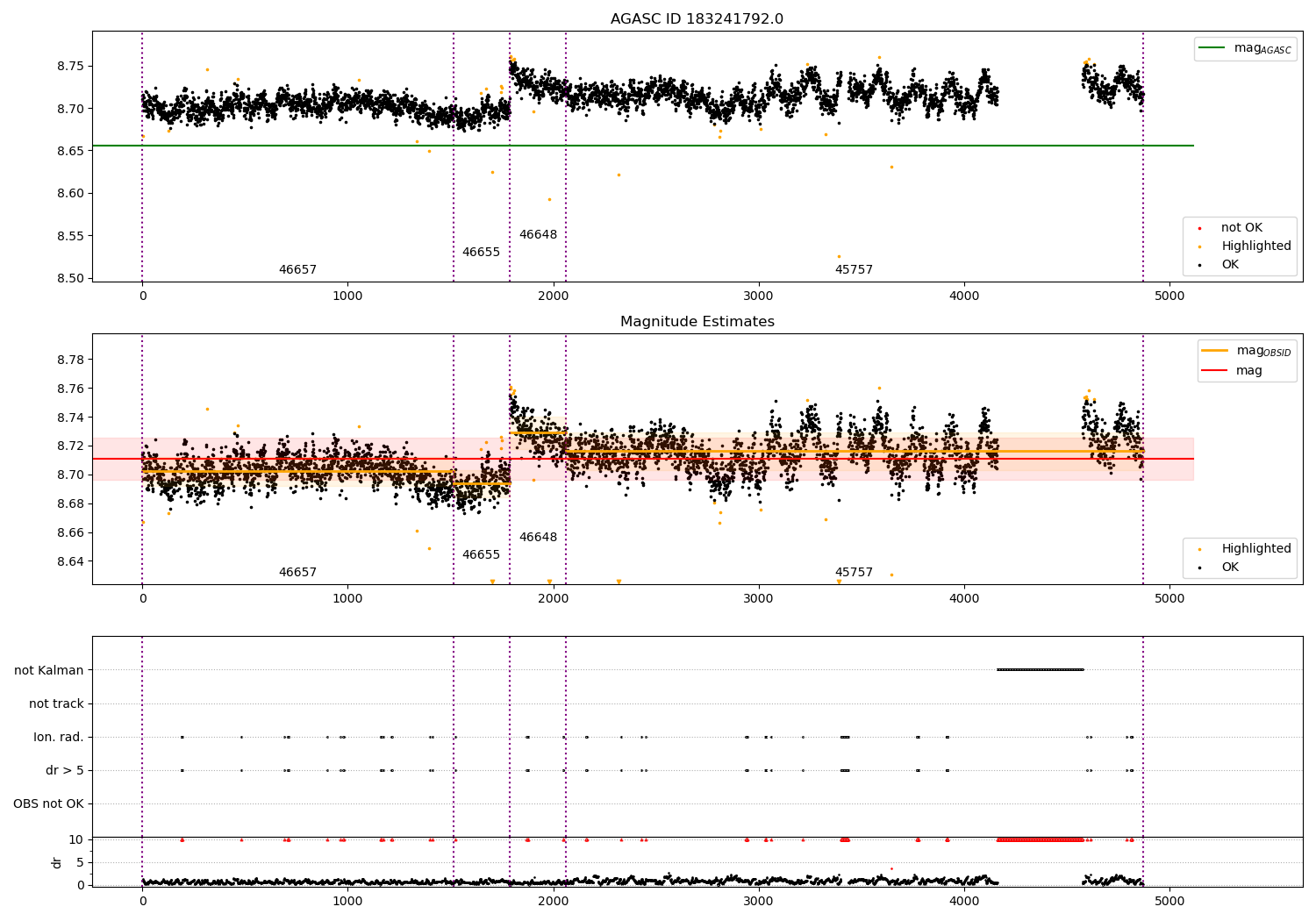Click the 46655 label in Magnitude Estimates plot

tap(481, 555)
